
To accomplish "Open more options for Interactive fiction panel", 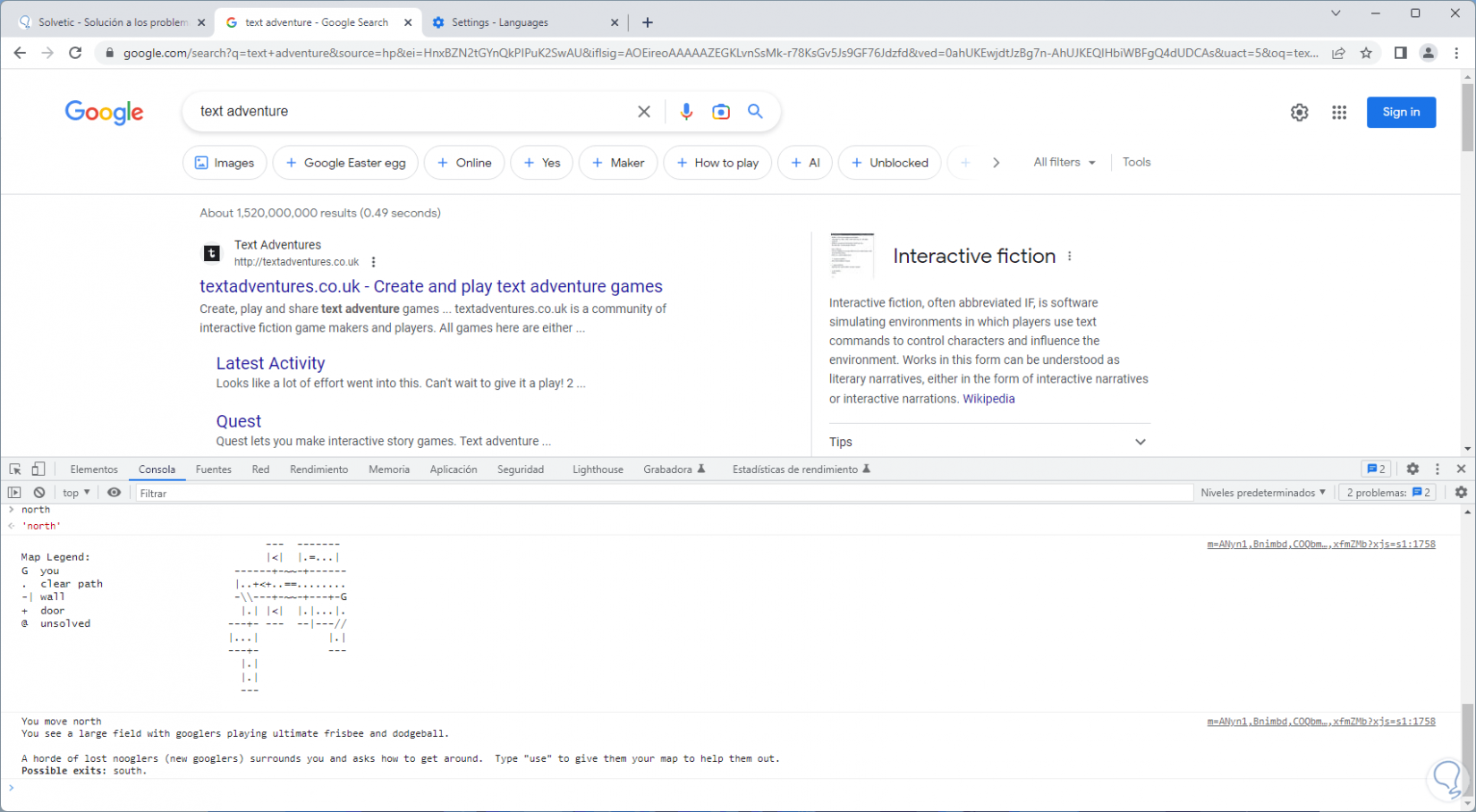I will click(1069, 256).
